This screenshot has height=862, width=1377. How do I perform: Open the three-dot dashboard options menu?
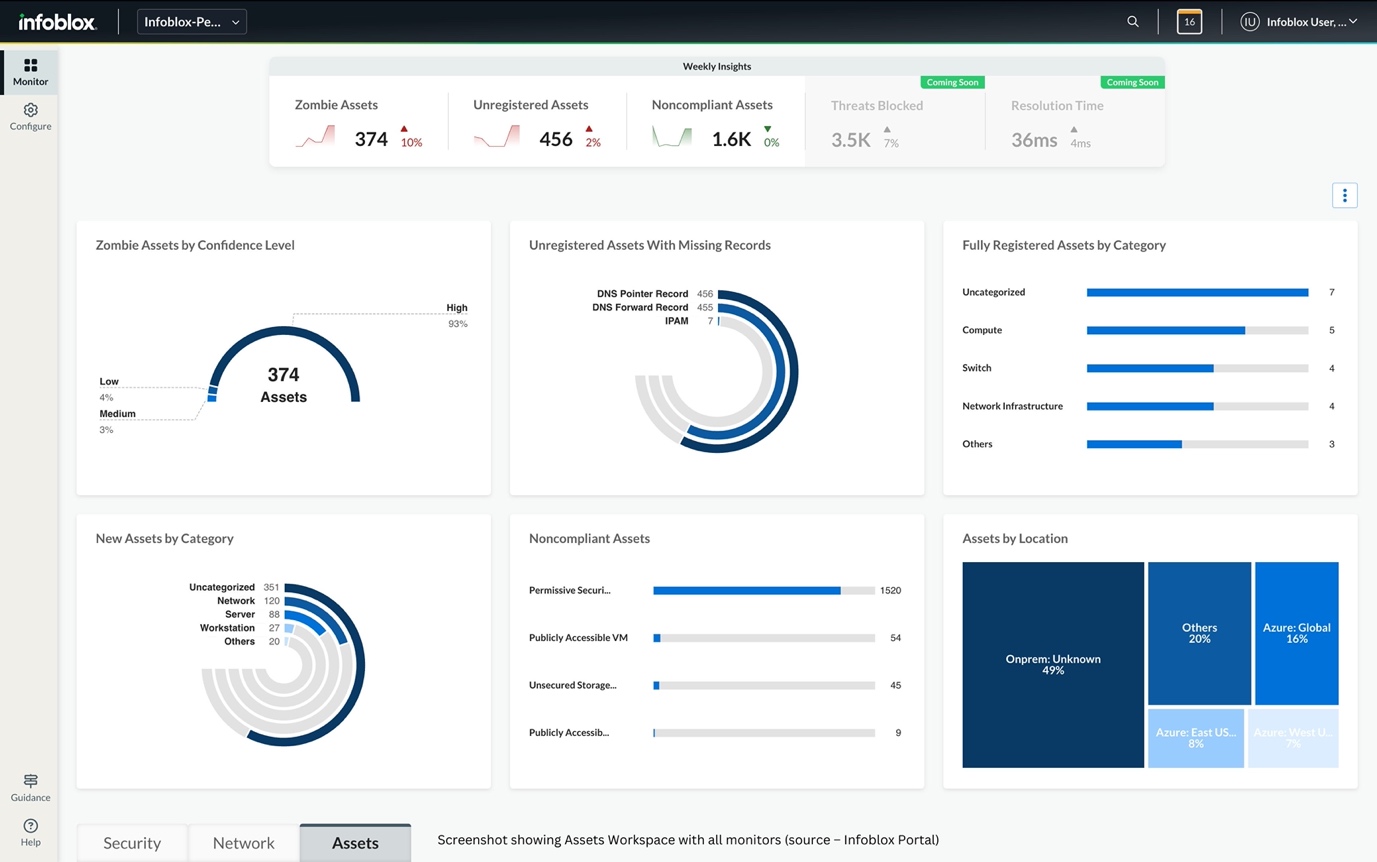click(1344, 195)
